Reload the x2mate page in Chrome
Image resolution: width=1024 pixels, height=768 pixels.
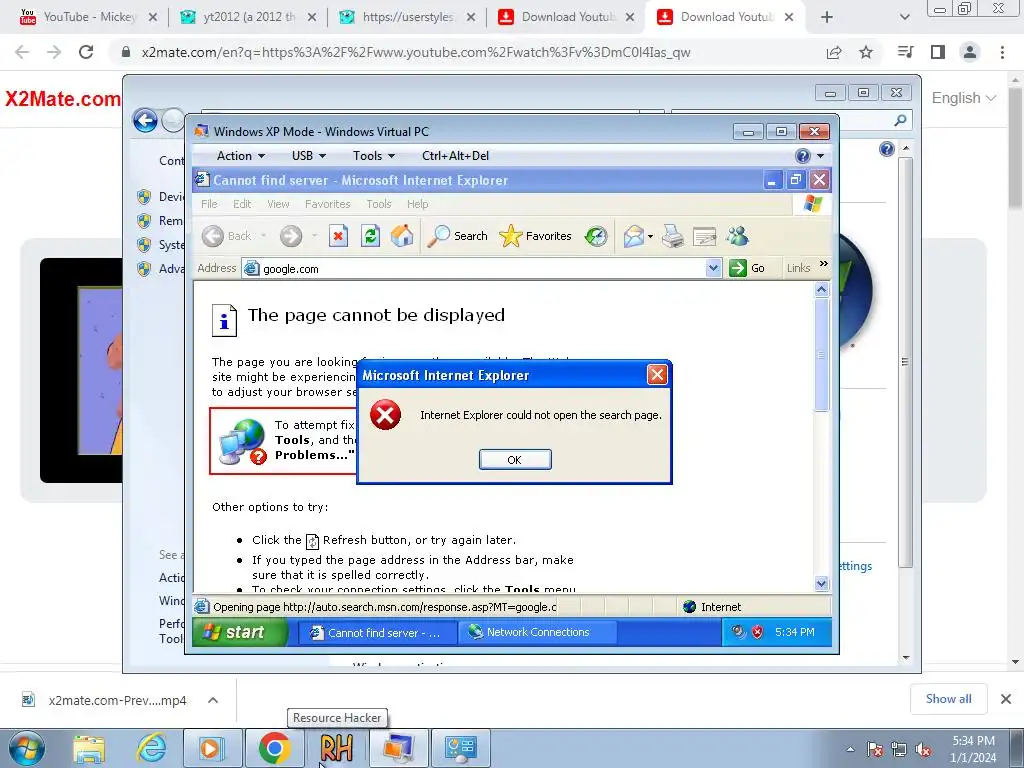point(86,52)
